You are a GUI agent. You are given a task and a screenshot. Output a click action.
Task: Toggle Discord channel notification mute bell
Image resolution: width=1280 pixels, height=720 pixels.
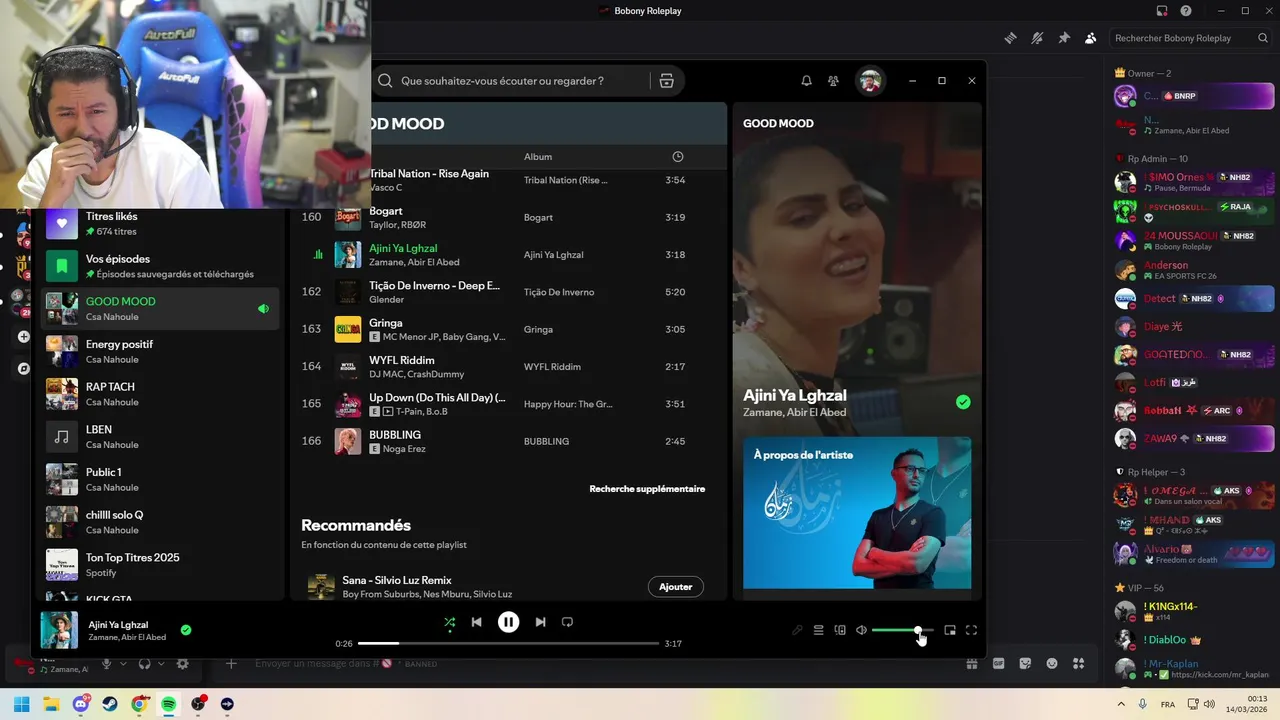[x=1037, y=38]
